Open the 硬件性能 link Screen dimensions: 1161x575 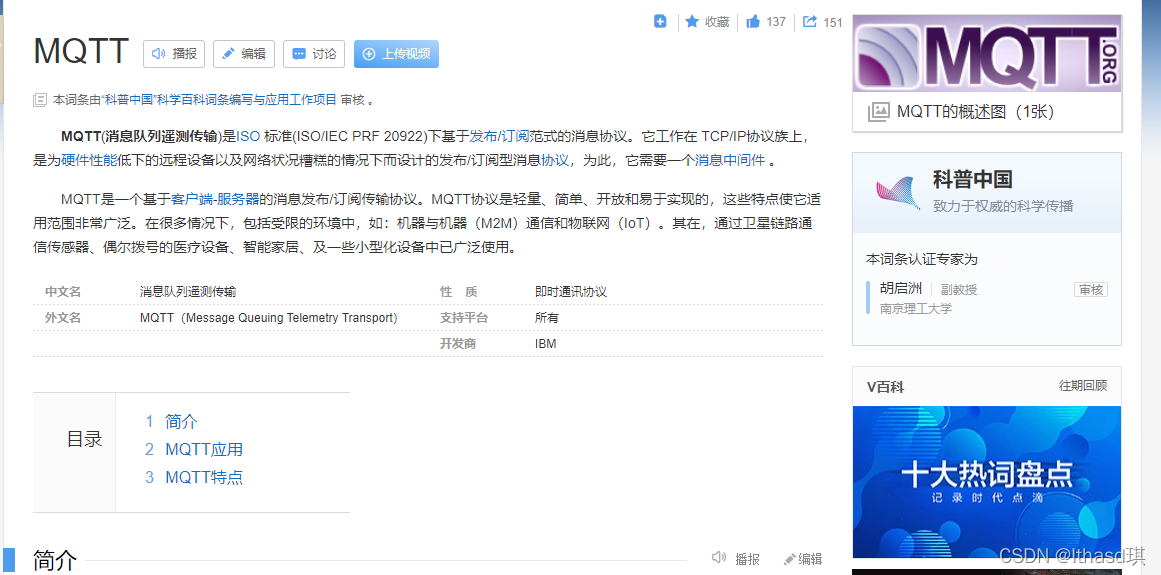pos(89,161)
